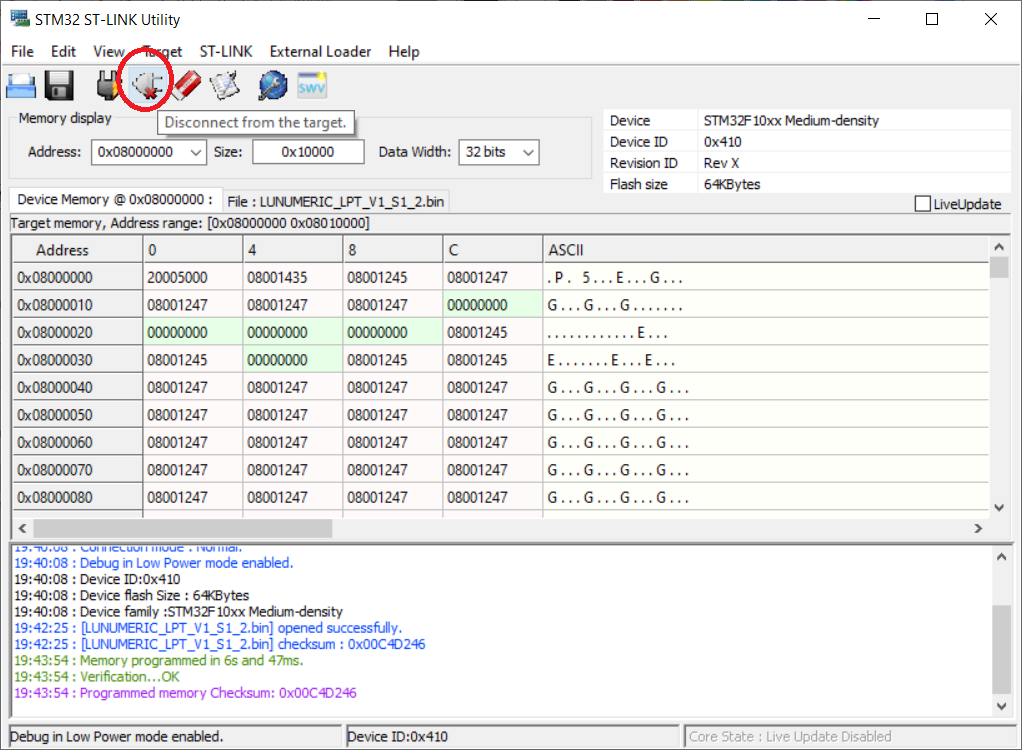1022x750 pixels.
Task: Click the ASCII column header
Action: (x=566, y=250)
